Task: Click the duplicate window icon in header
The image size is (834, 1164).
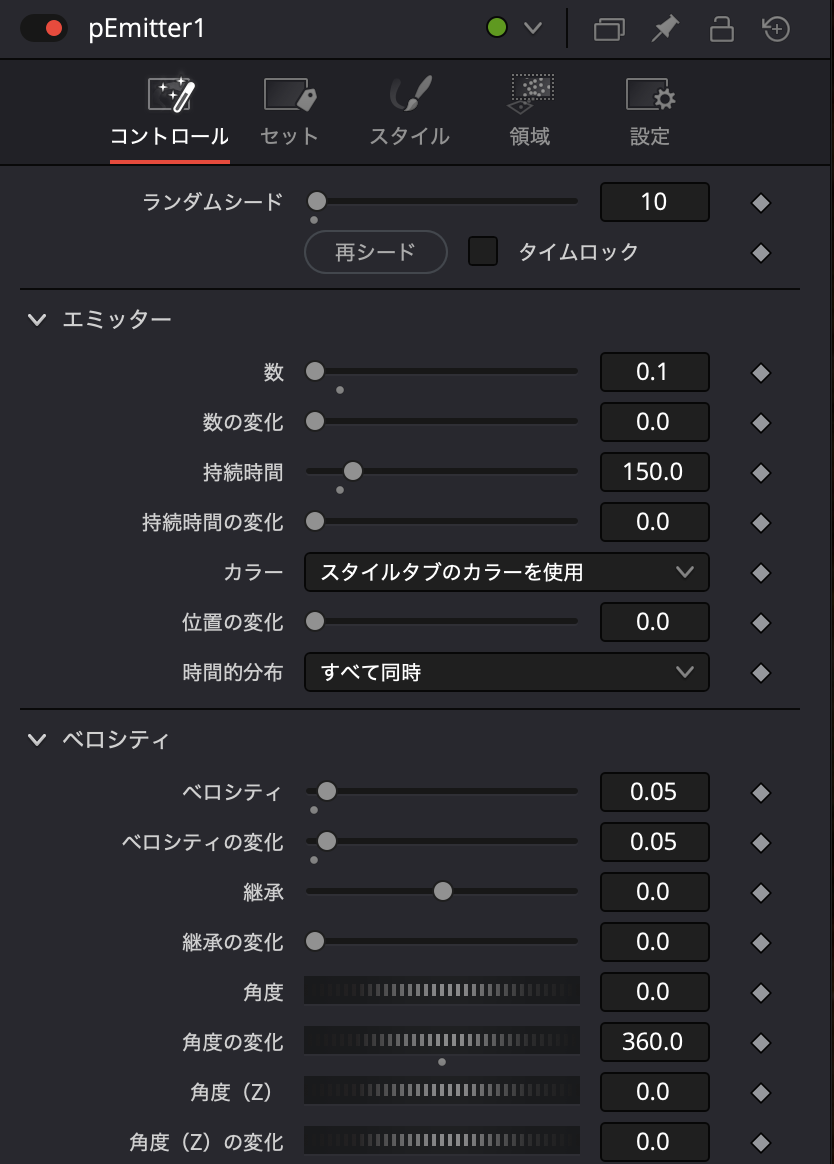Action: (609, 28)
